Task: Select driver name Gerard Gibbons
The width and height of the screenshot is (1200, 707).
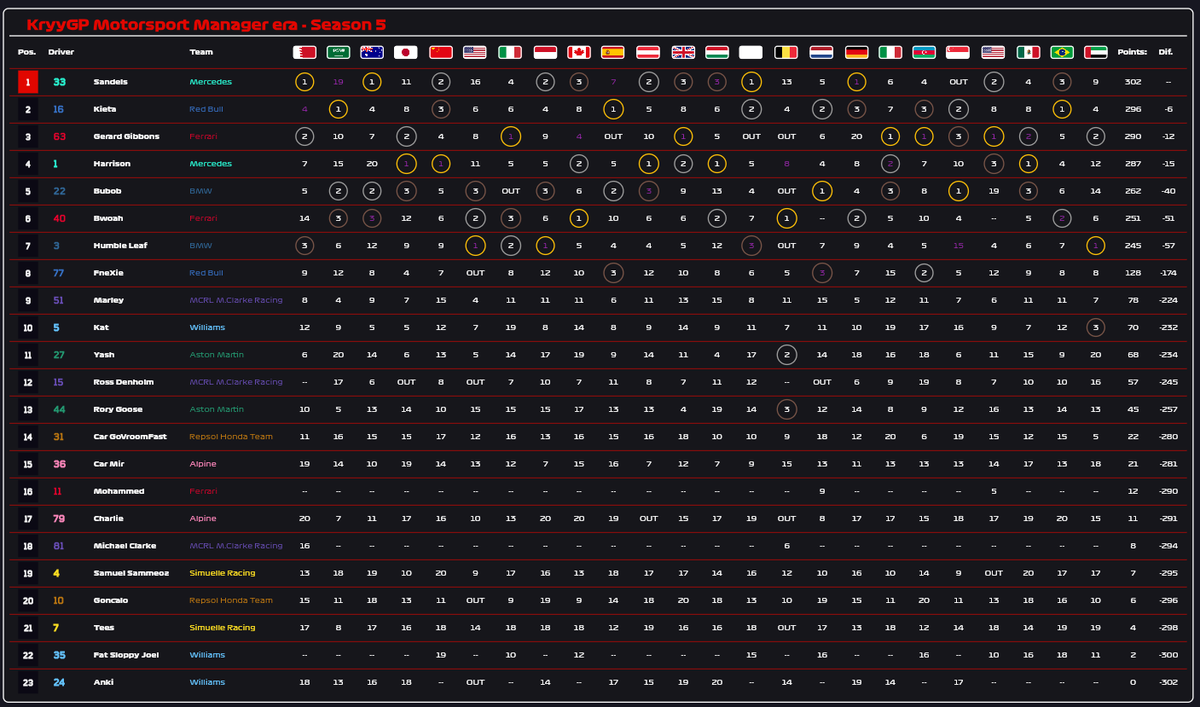Action: (x=125, y=136)
